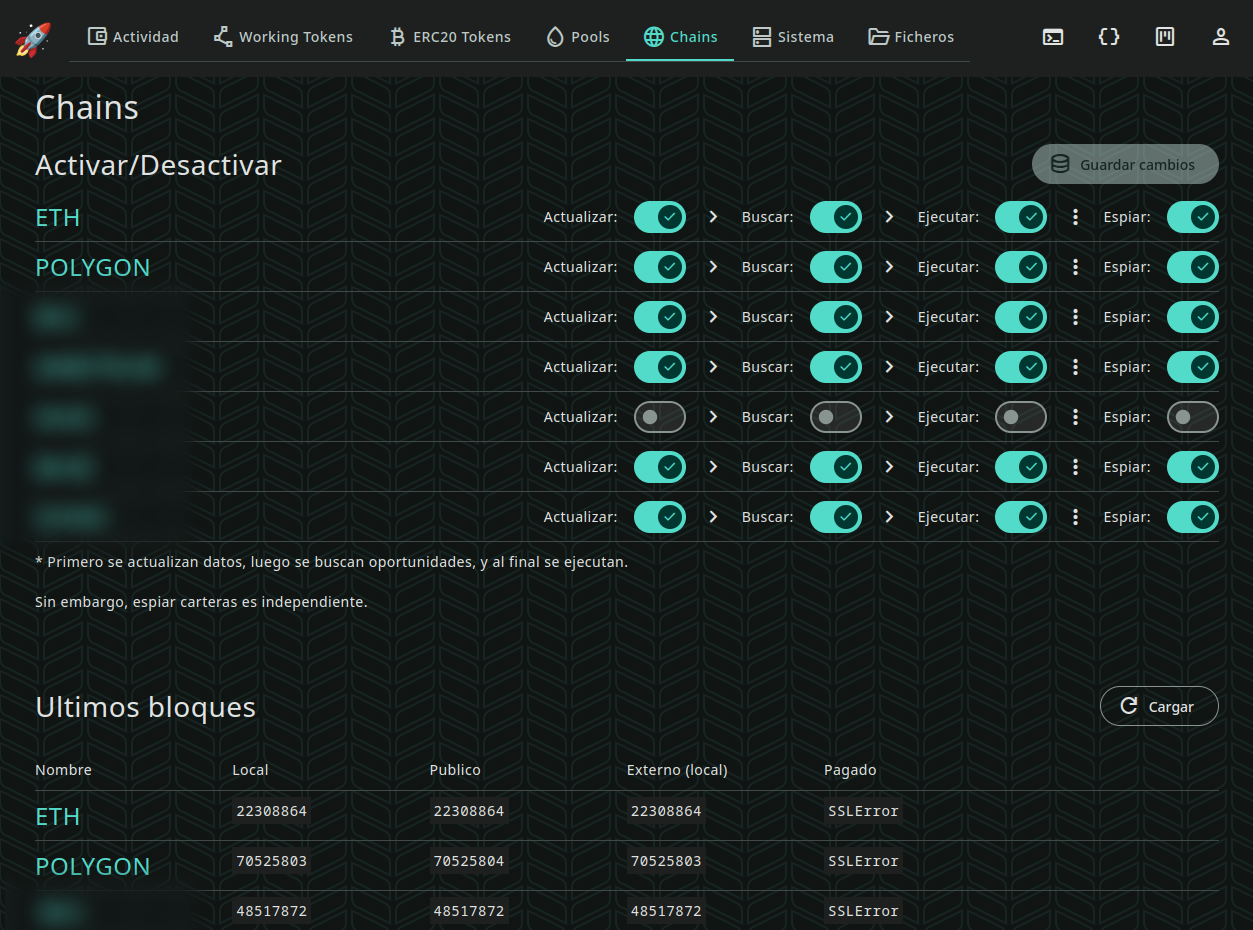Viewport: 1253px width, 930px height.
Task: Click the Nombre column header
Action: click(x=63, y=770)
